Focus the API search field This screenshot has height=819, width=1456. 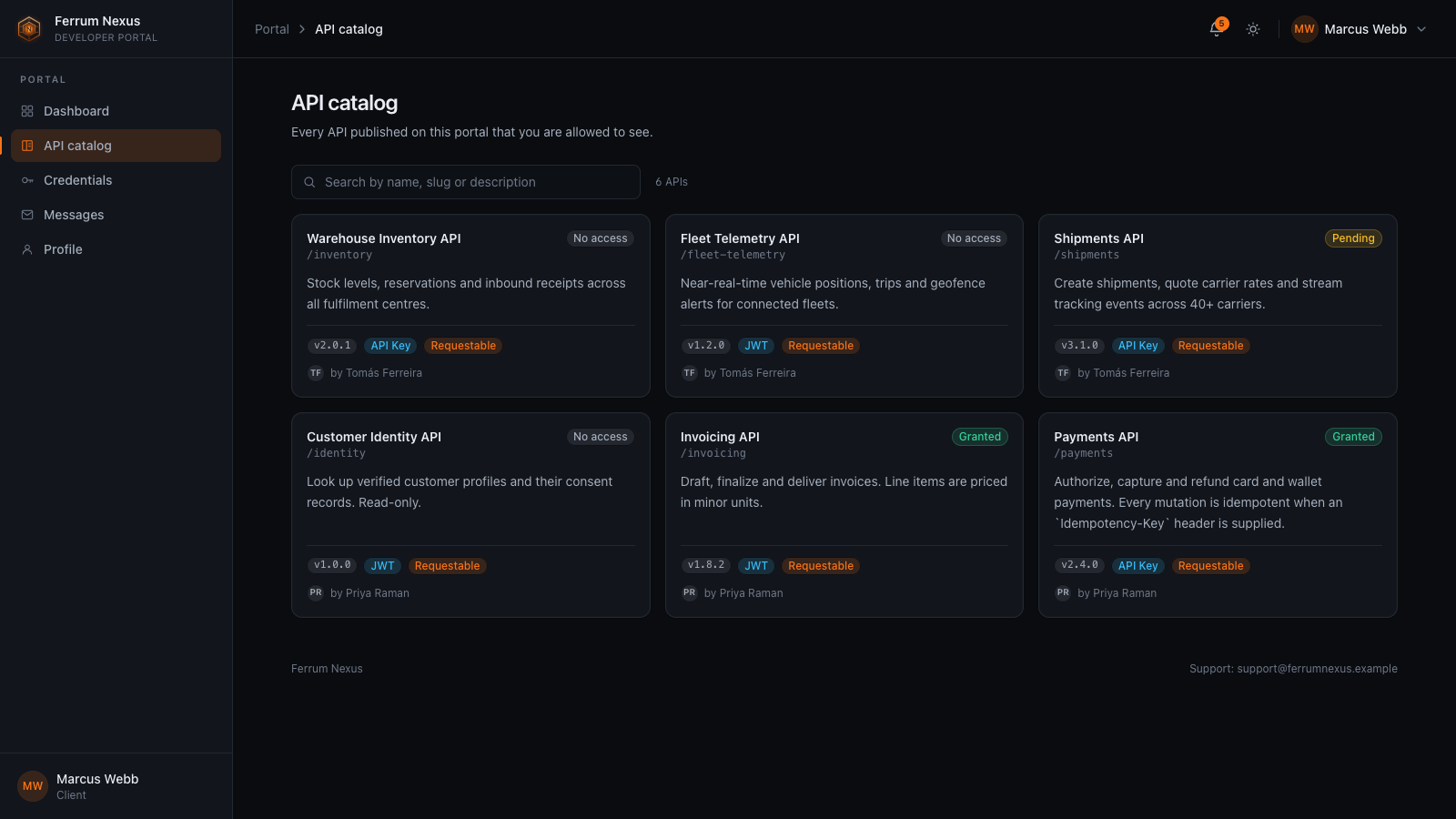(x=466, y=182)
